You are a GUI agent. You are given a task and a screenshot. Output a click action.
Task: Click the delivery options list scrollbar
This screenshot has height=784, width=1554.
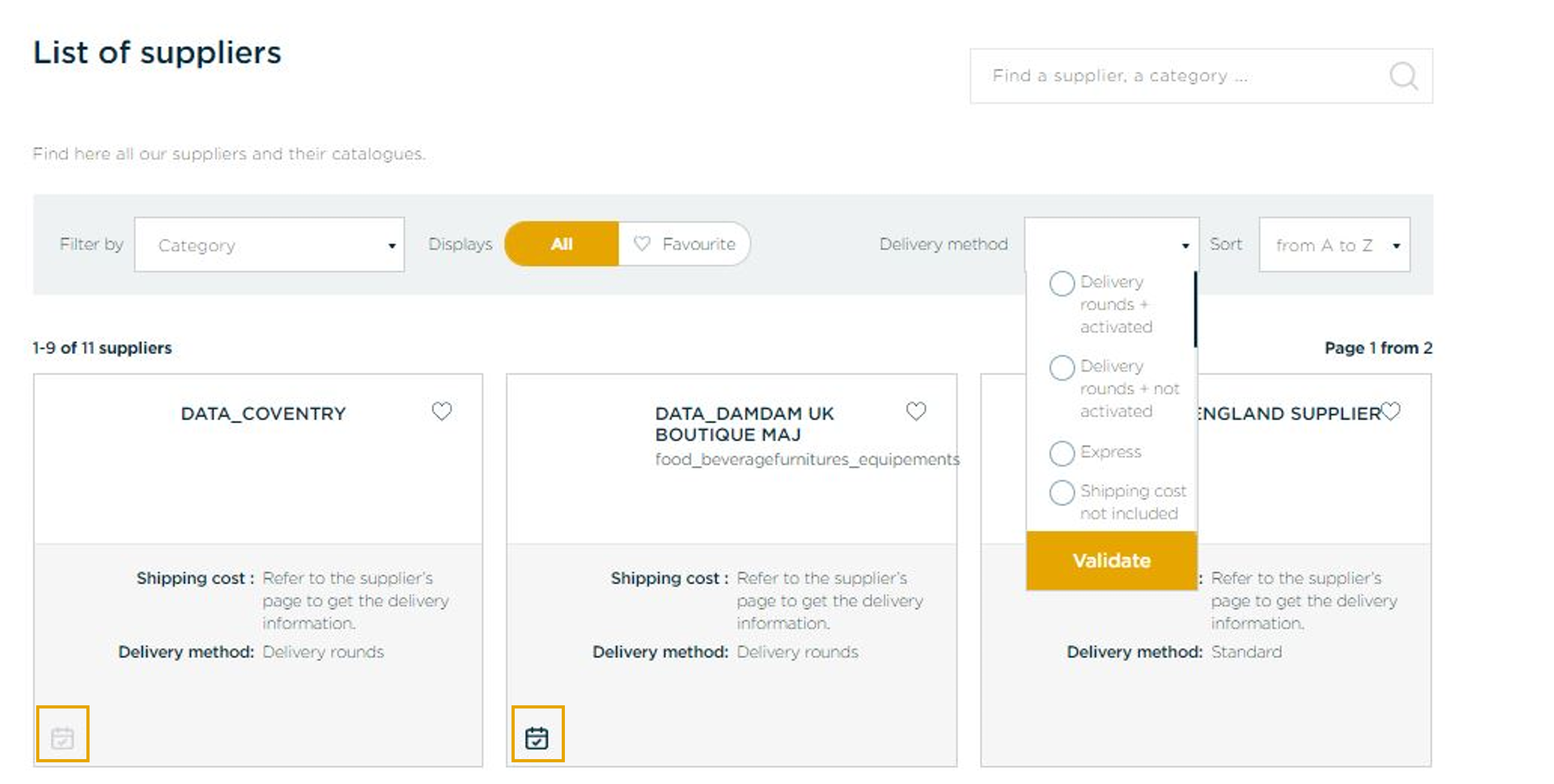click(x=1195, y=309)
